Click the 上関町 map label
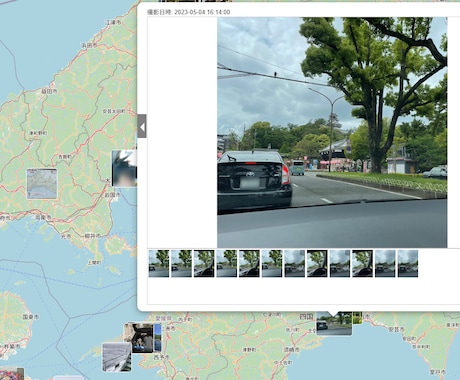The image size is (460, 380). point(94,263)
